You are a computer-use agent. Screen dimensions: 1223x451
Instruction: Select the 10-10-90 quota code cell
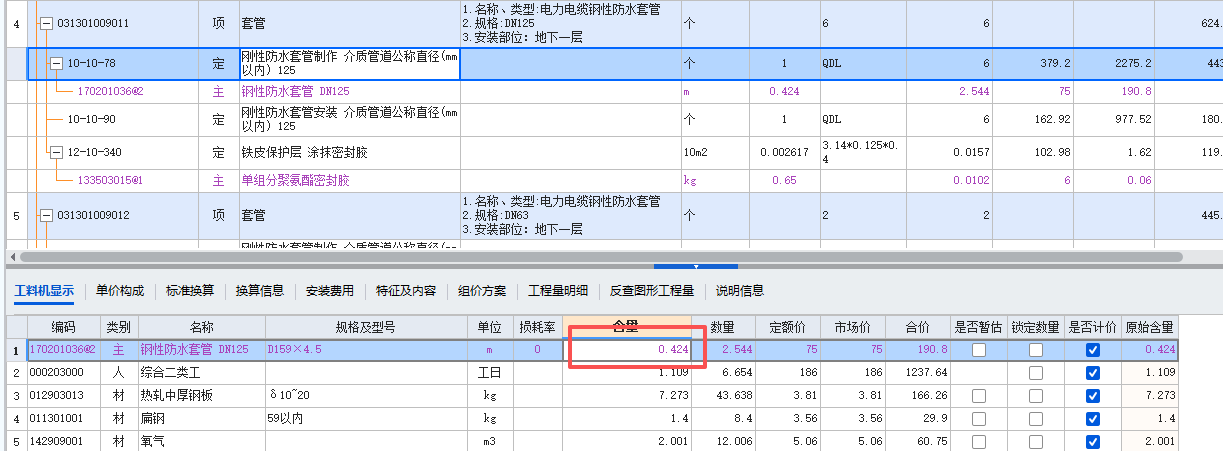coord(92,119)
